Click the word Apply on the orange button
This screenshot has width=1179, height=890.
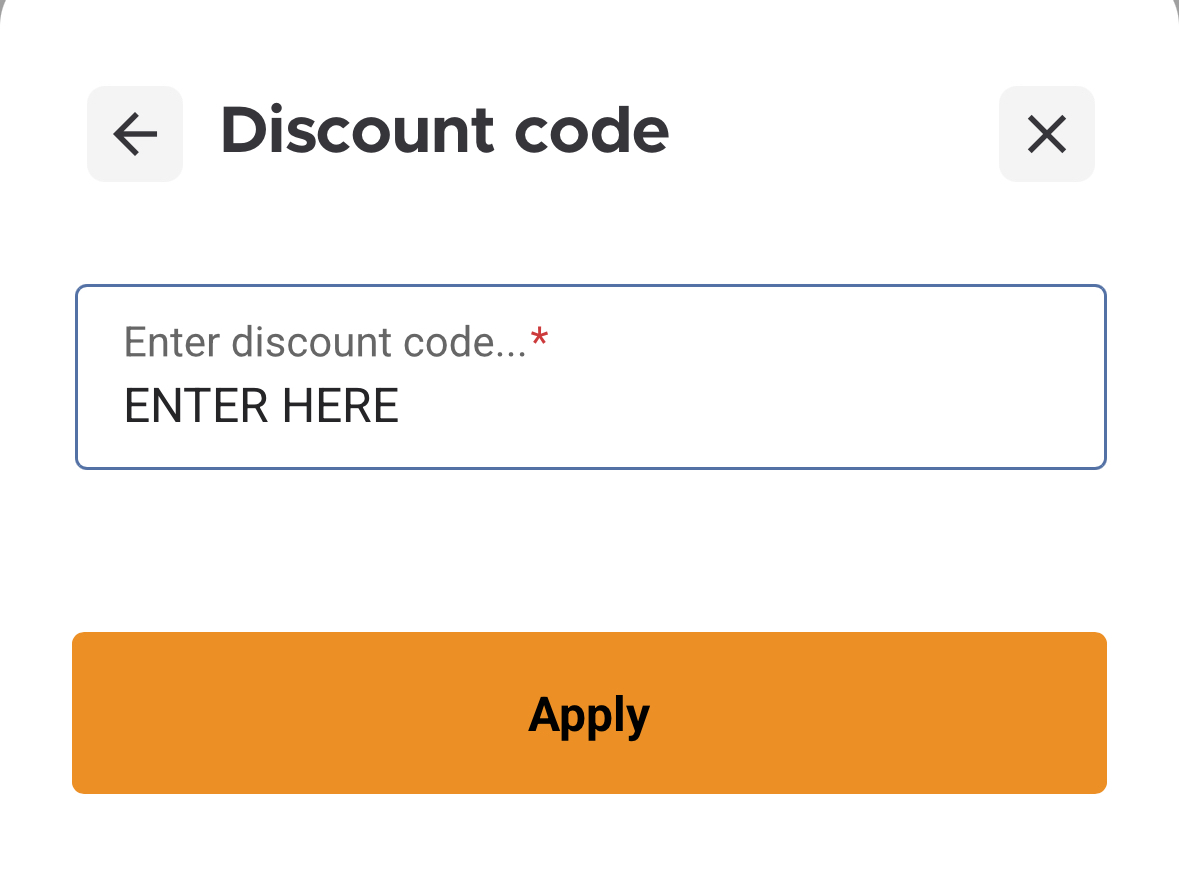589,715
